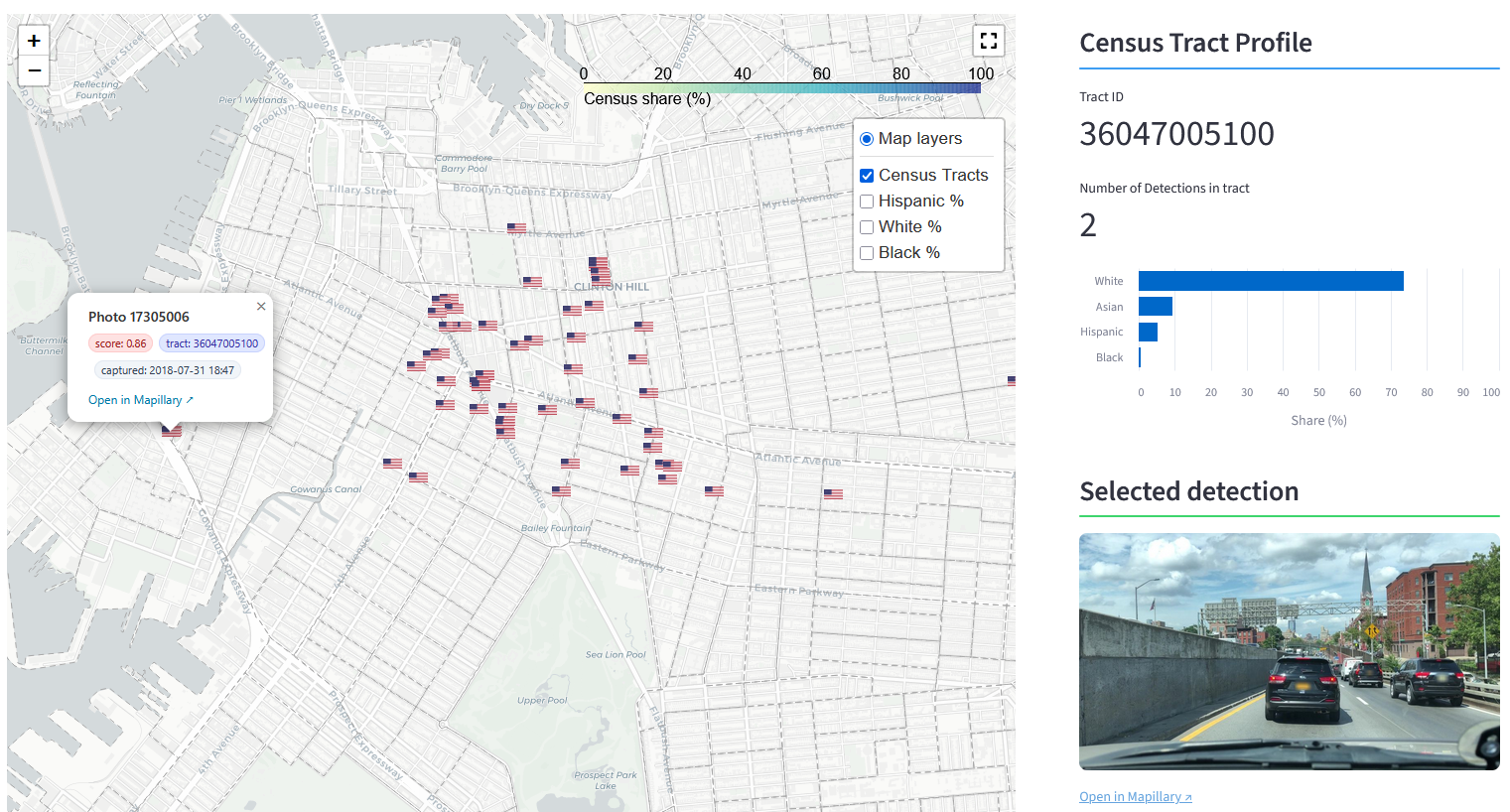
Task: Click the flag marker under the popup tip
Action: click(x=172, y=431)
